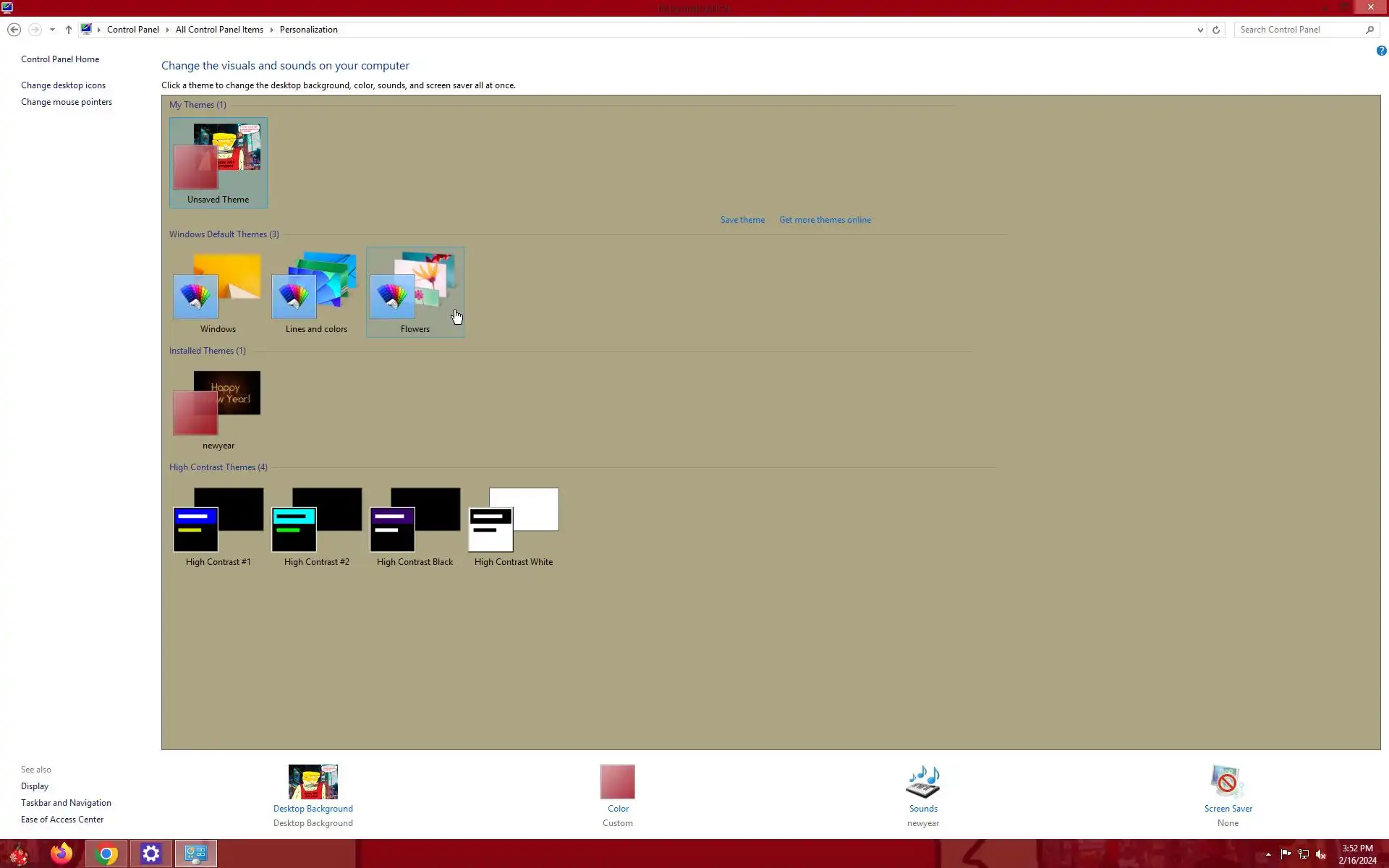
Task: Click the taskbar volume icon
Action: pyautogui.click(x=1321, y=854)
